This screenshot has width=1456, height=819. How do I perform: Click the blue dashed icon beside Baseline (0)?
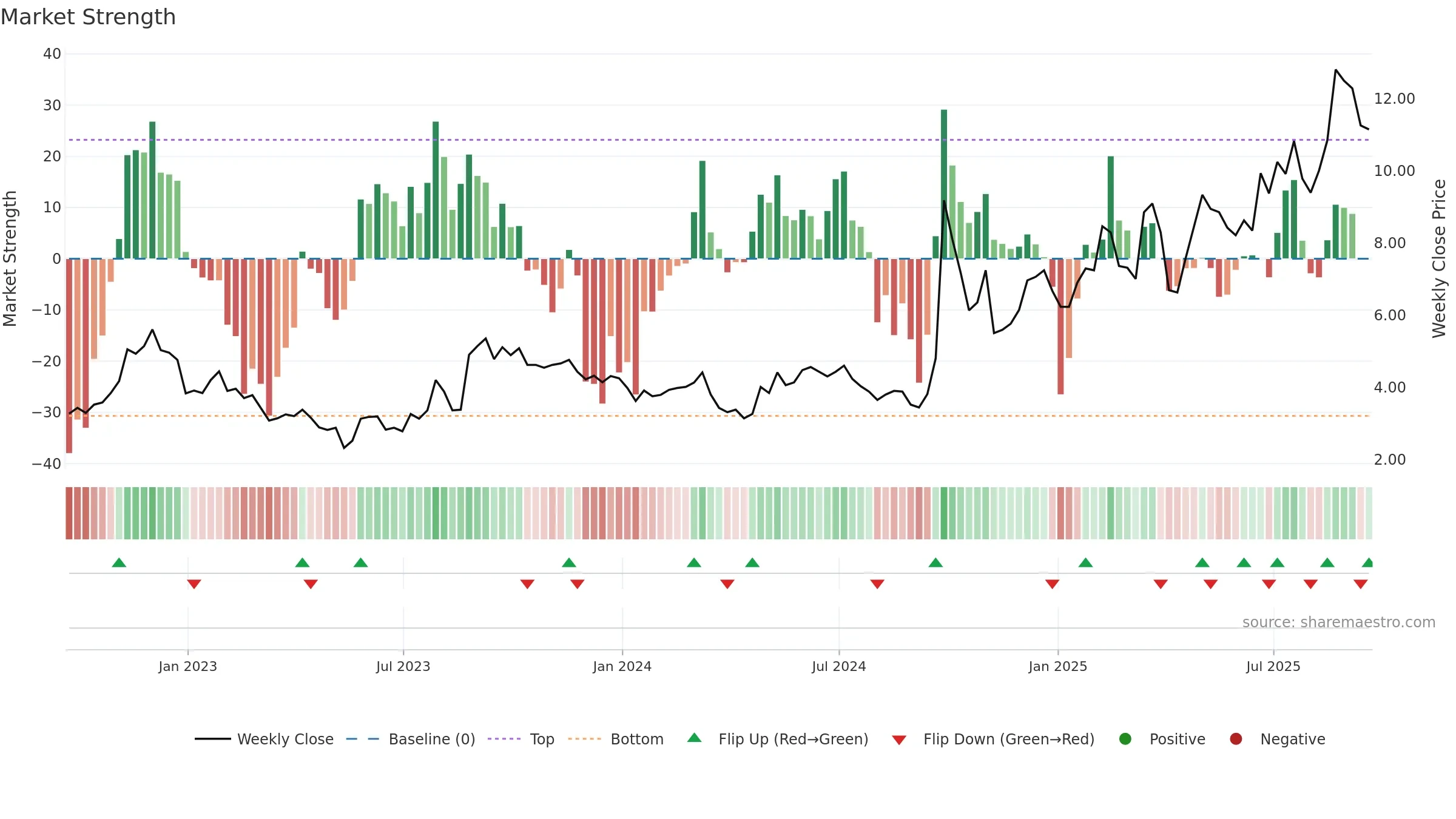(x=363, y=739)
